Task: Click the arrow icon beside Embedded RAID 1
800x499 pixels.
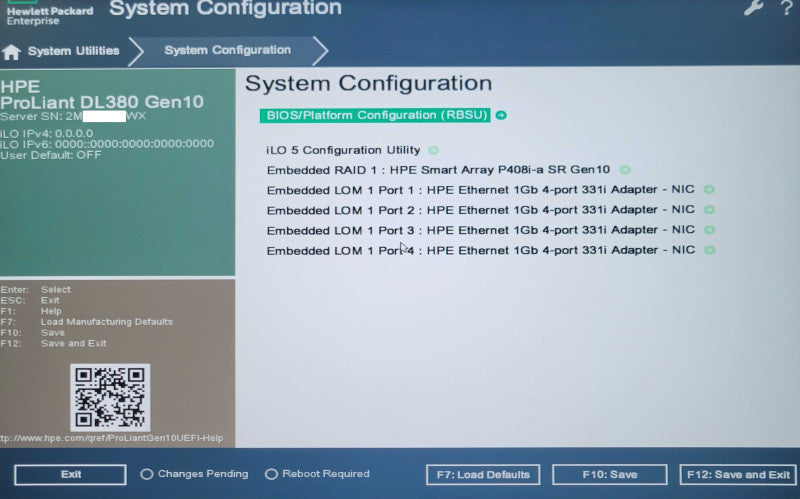Action: click(x=624, y=170)
